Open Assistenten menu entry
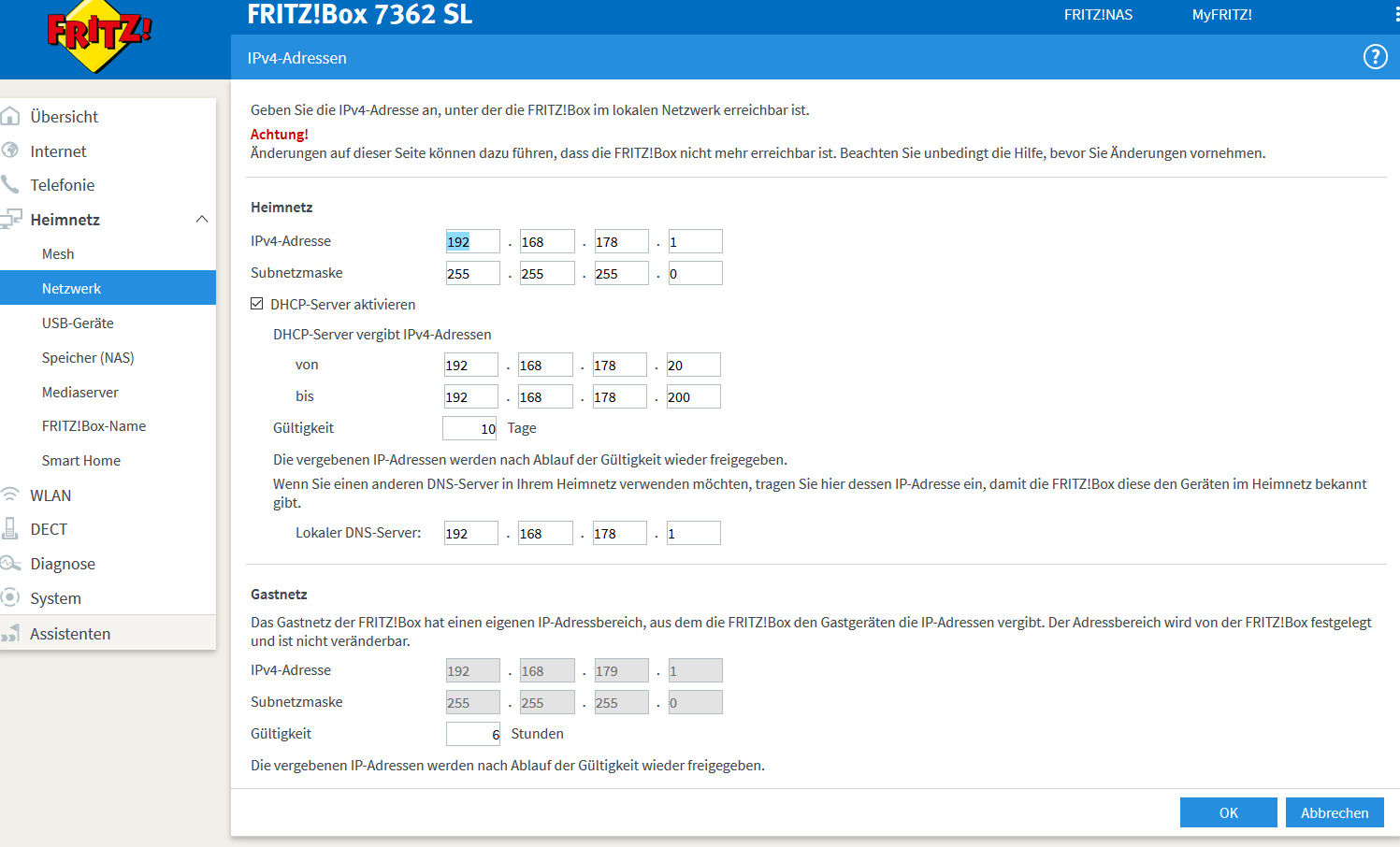The width and height of the screenshot is (1400, 847). 108,633
